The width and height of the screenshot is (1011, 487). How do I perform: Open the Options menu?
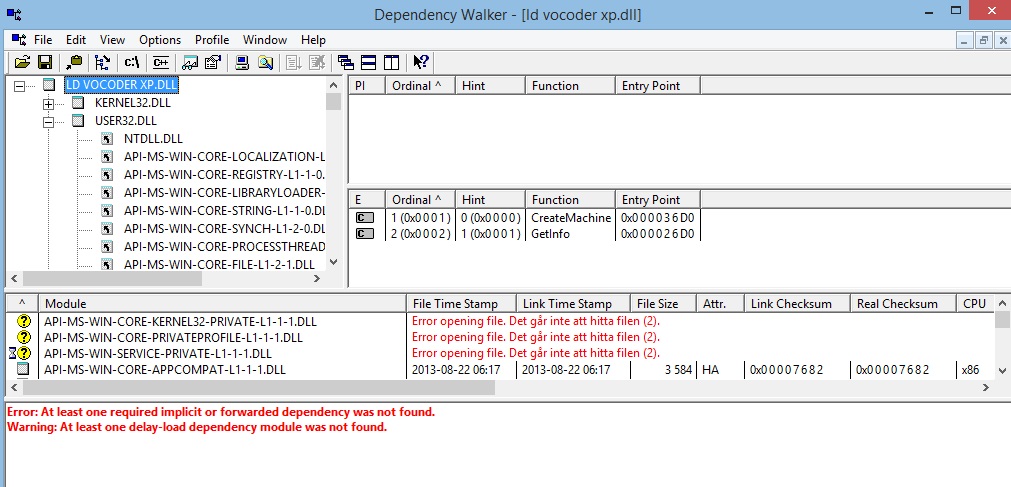click(160, 40)
